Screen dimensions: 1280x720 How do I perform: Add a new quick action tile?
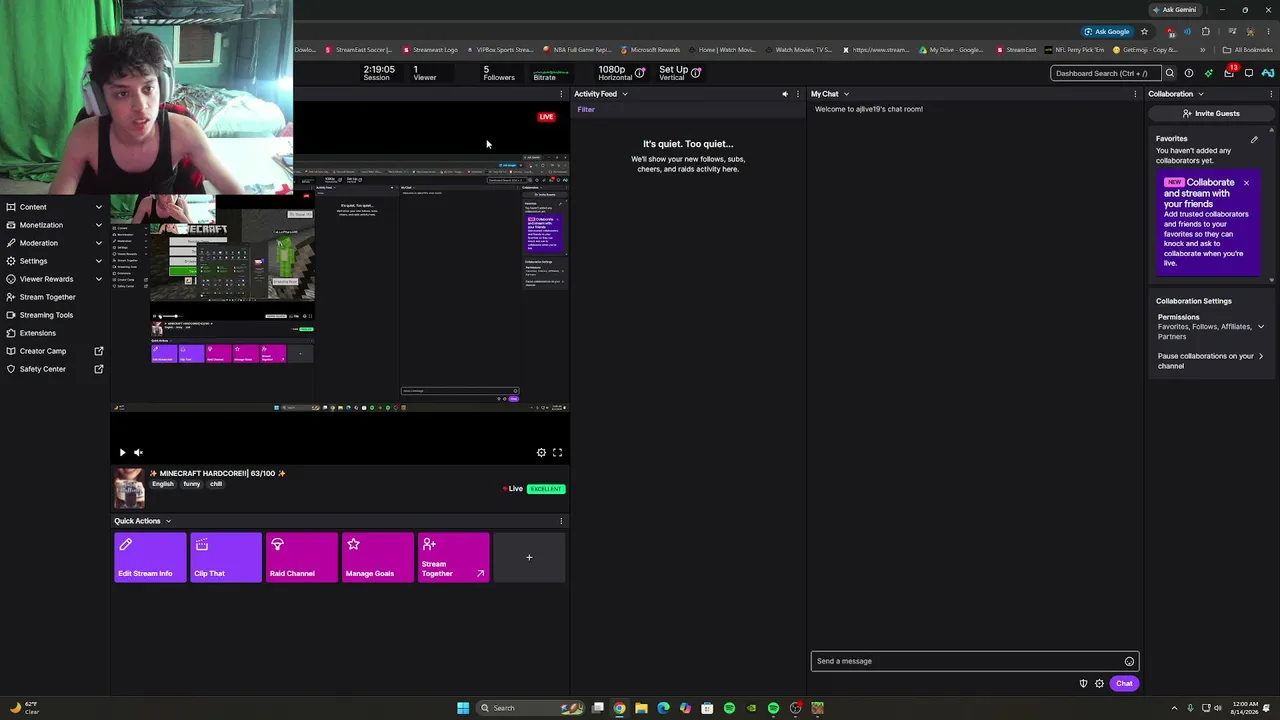pos(529,557)
